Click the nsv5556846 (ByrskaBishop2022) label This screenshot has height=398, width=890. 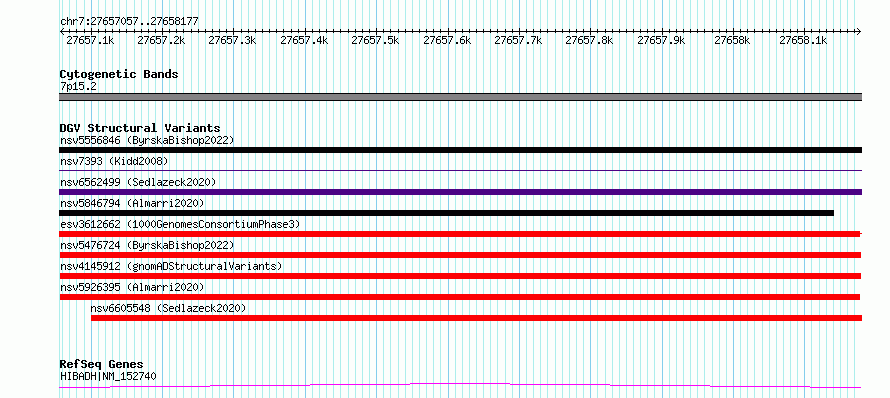pyautogui.click(x=147, y=140)
